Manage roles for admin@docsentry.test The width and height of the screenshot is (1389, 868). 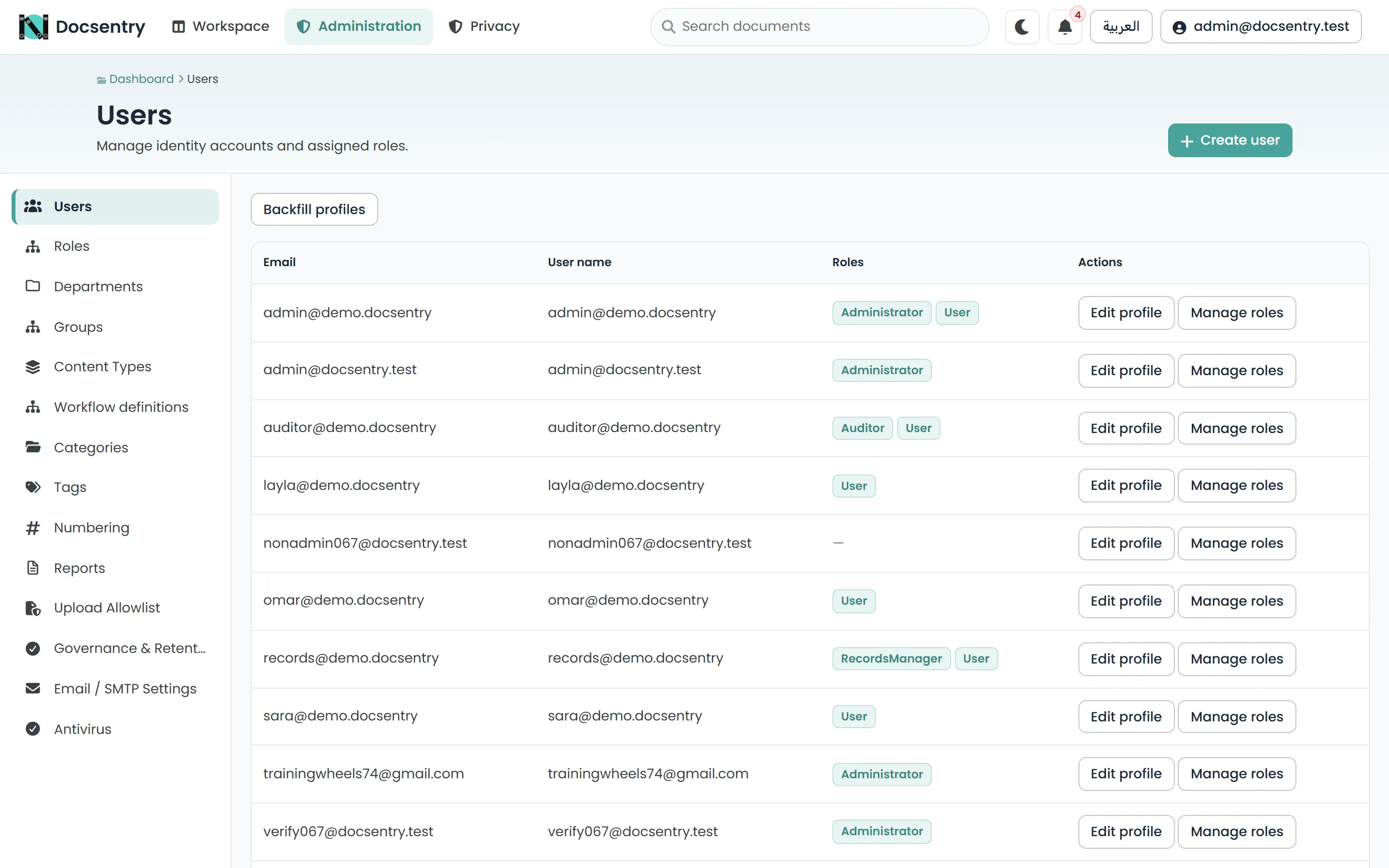coord(1236,371)
